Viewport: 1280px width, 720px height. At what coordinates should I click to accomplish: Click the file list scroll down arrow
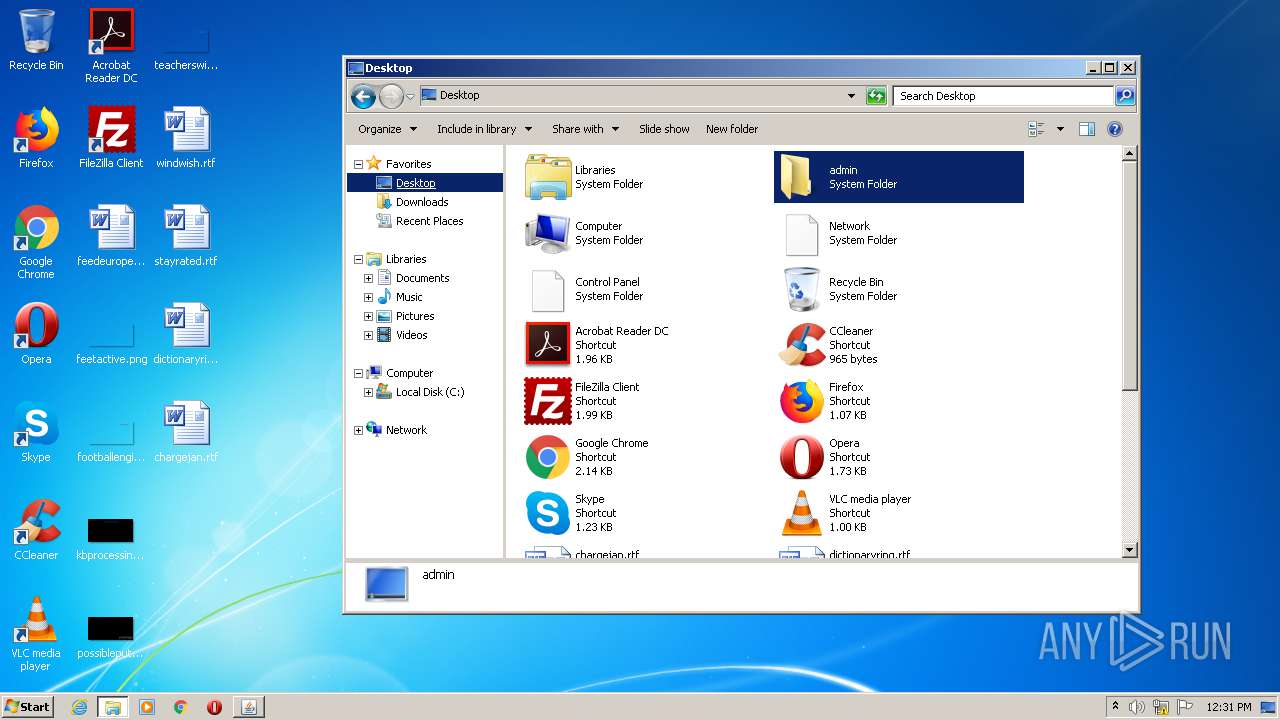tap(1129, 549)
